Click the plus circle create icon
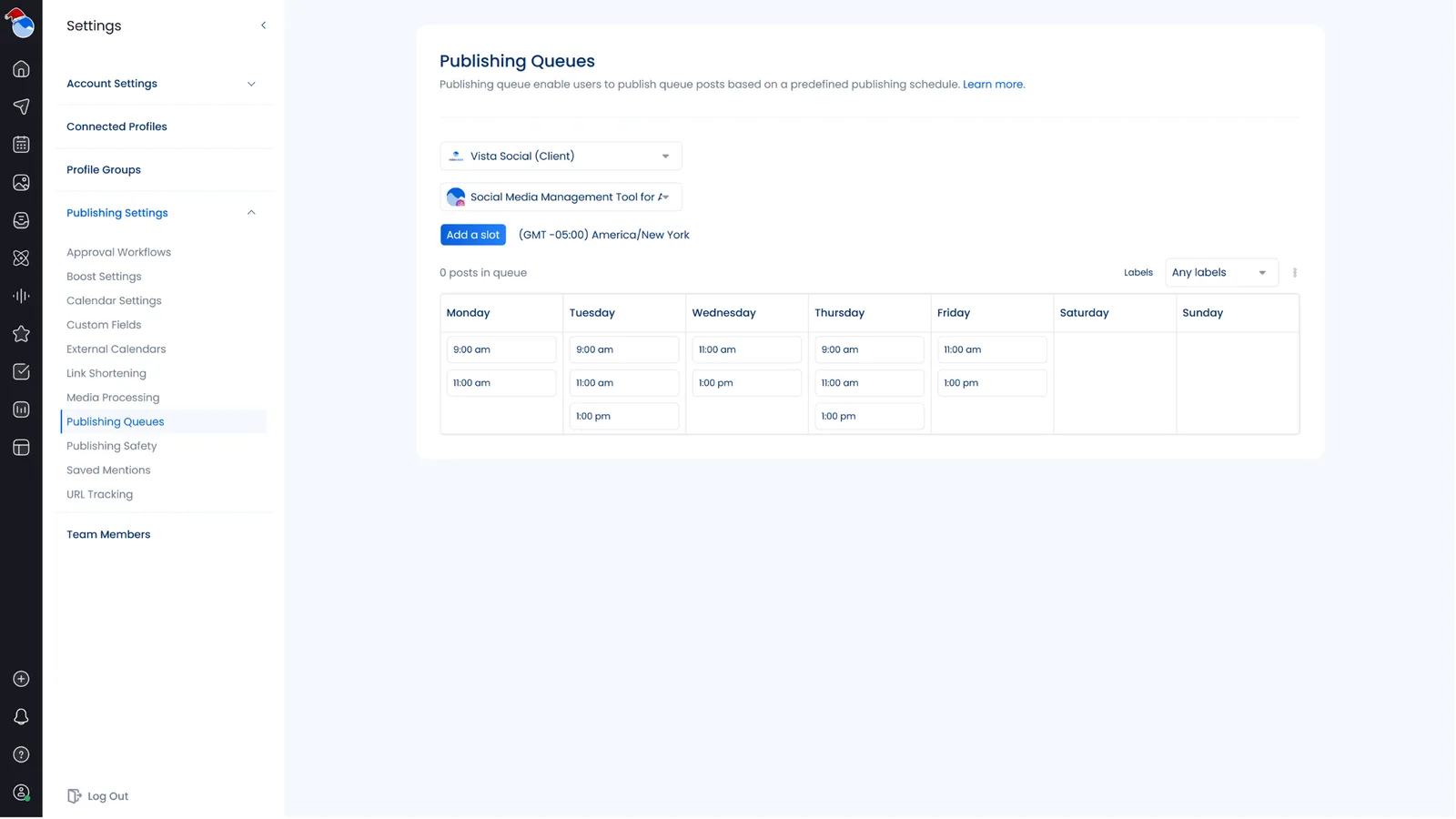 coord(21,679)
